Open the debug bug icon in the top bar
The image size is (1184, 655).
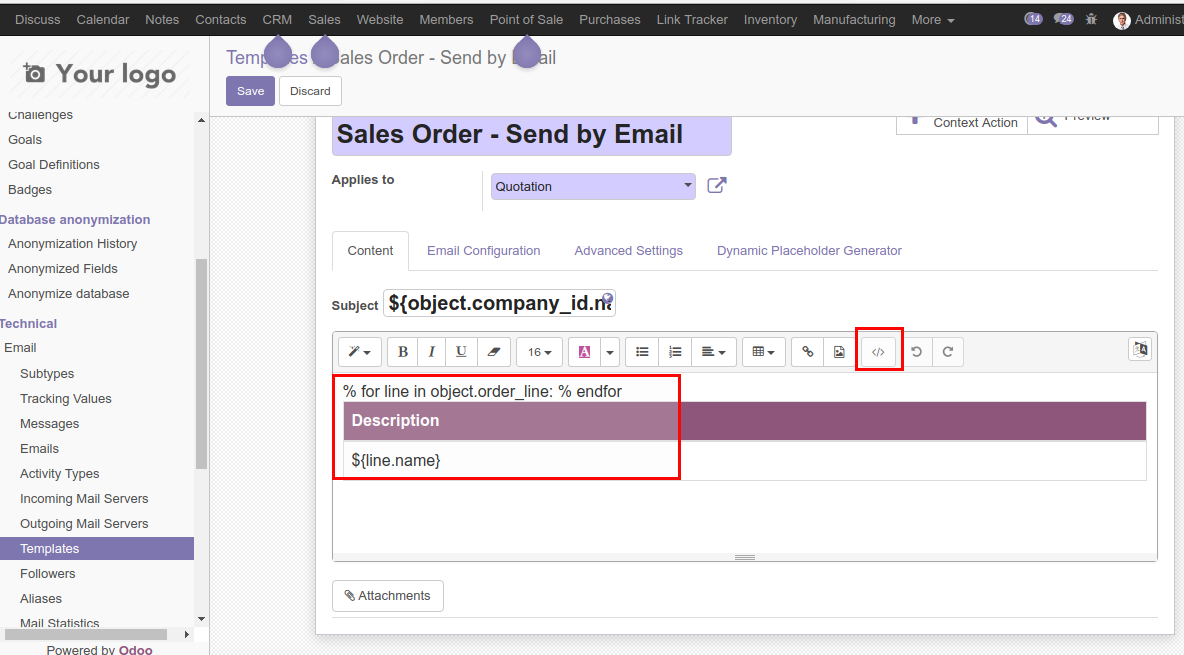pyautogui.click(x=1090, y=18)
